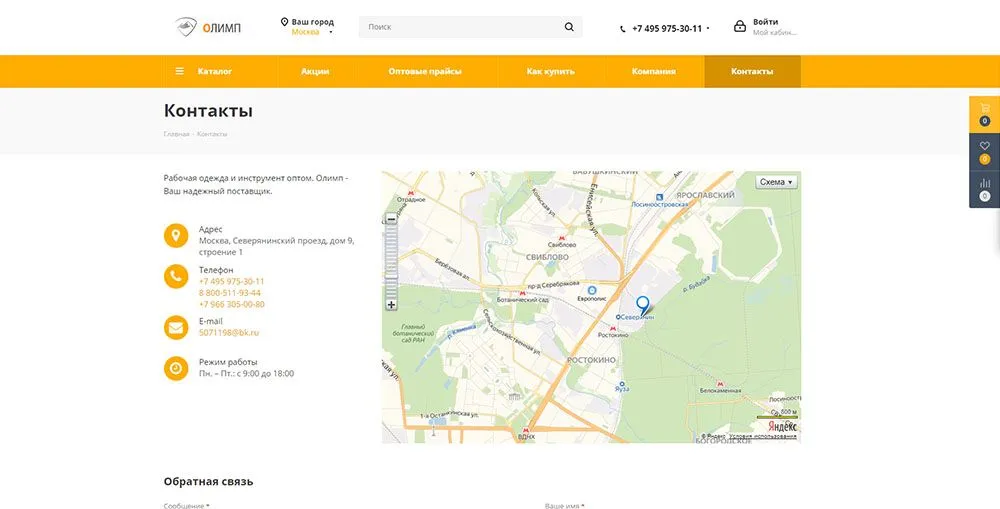Click the map zoom level slider
Screen dimensions: 1000x509
pos(391,260)
